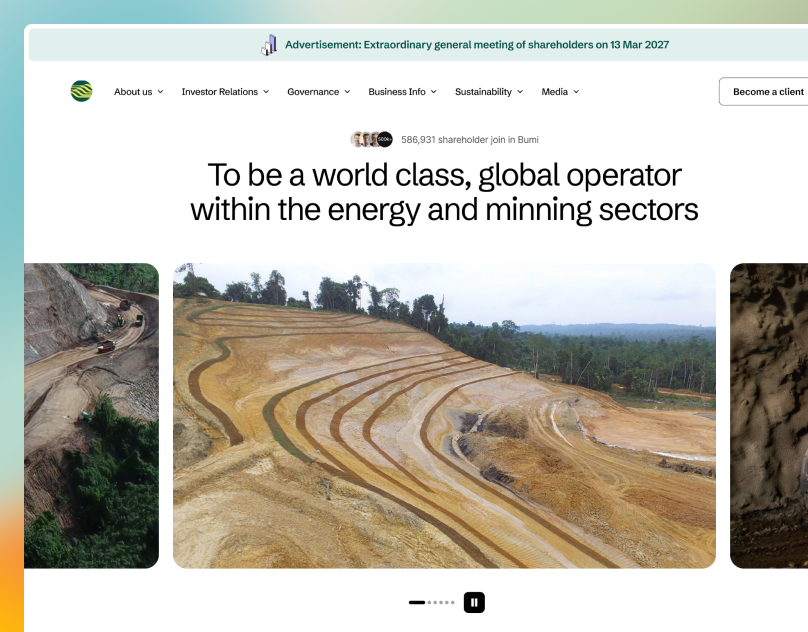This screenshot has height=632, width=808.
Task: Open the About us menu
Action: [139, 92]
